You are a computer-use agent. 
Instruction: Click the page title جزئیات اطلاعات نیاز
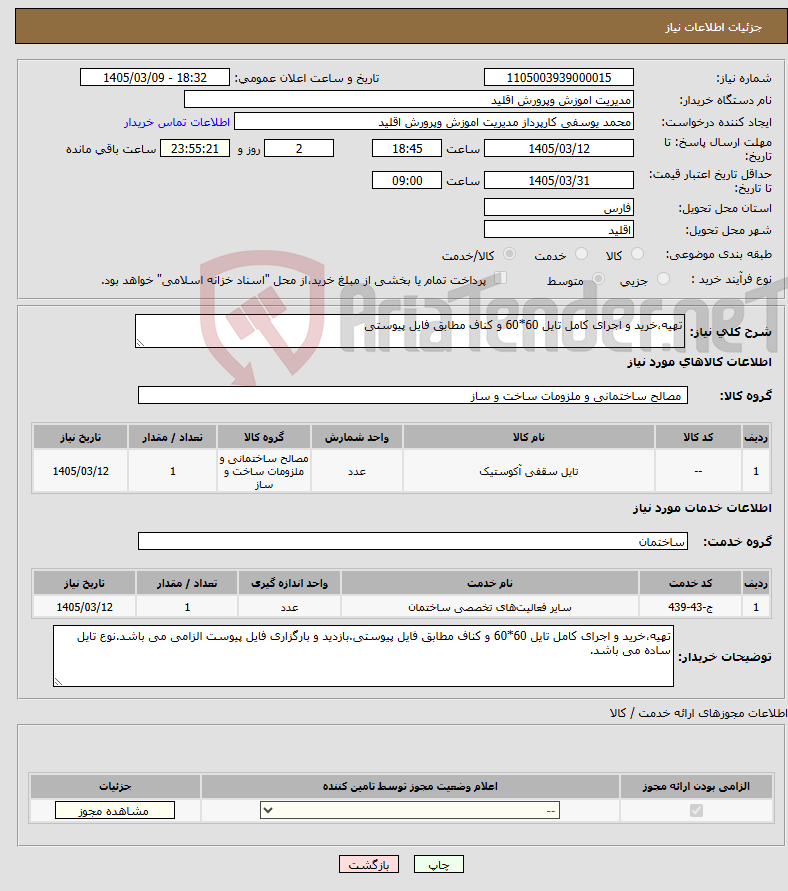(714, 27)
